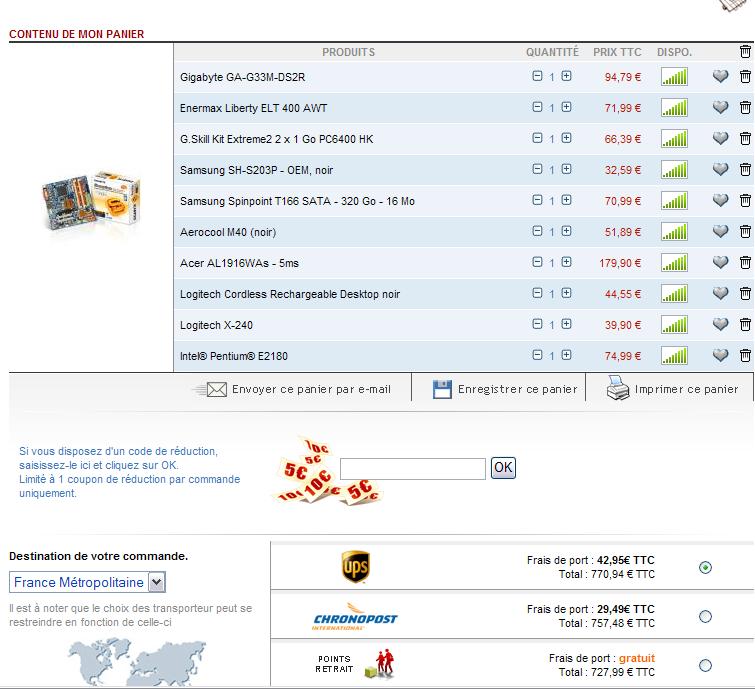Favorite the G.Skill Kit Extreme2 item
This screenshot has width=755, height=689.
(720, 138)
